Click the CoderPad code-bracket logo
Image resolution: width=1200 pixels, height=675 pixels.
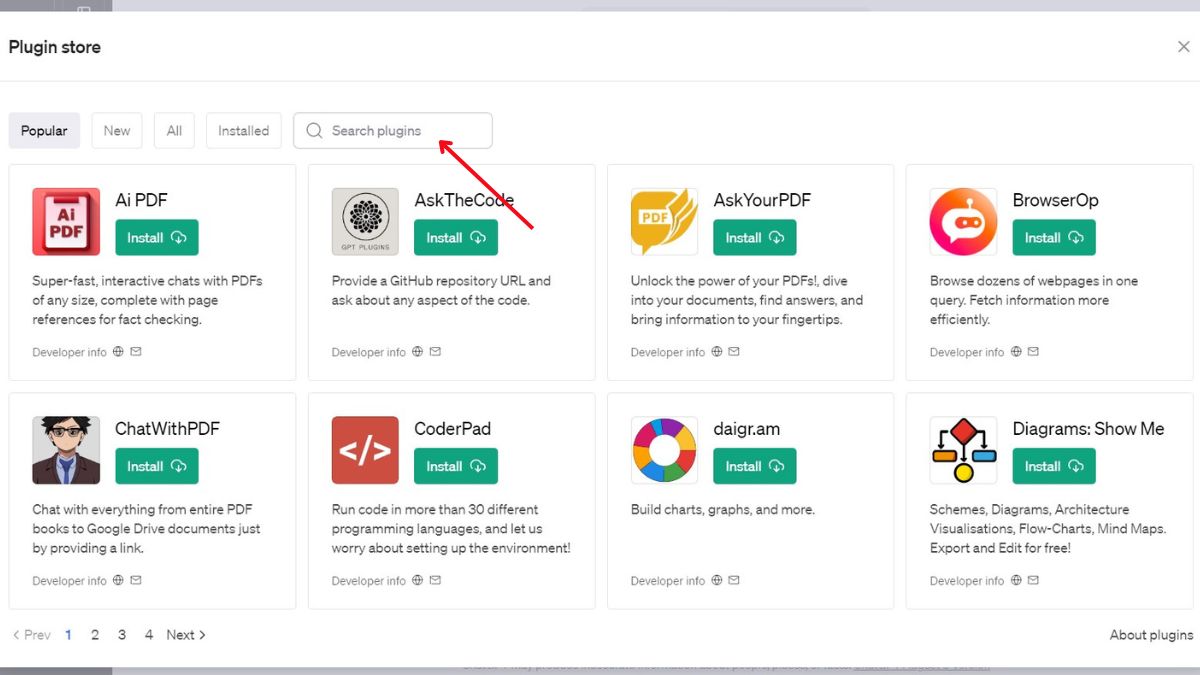(365, 450)
